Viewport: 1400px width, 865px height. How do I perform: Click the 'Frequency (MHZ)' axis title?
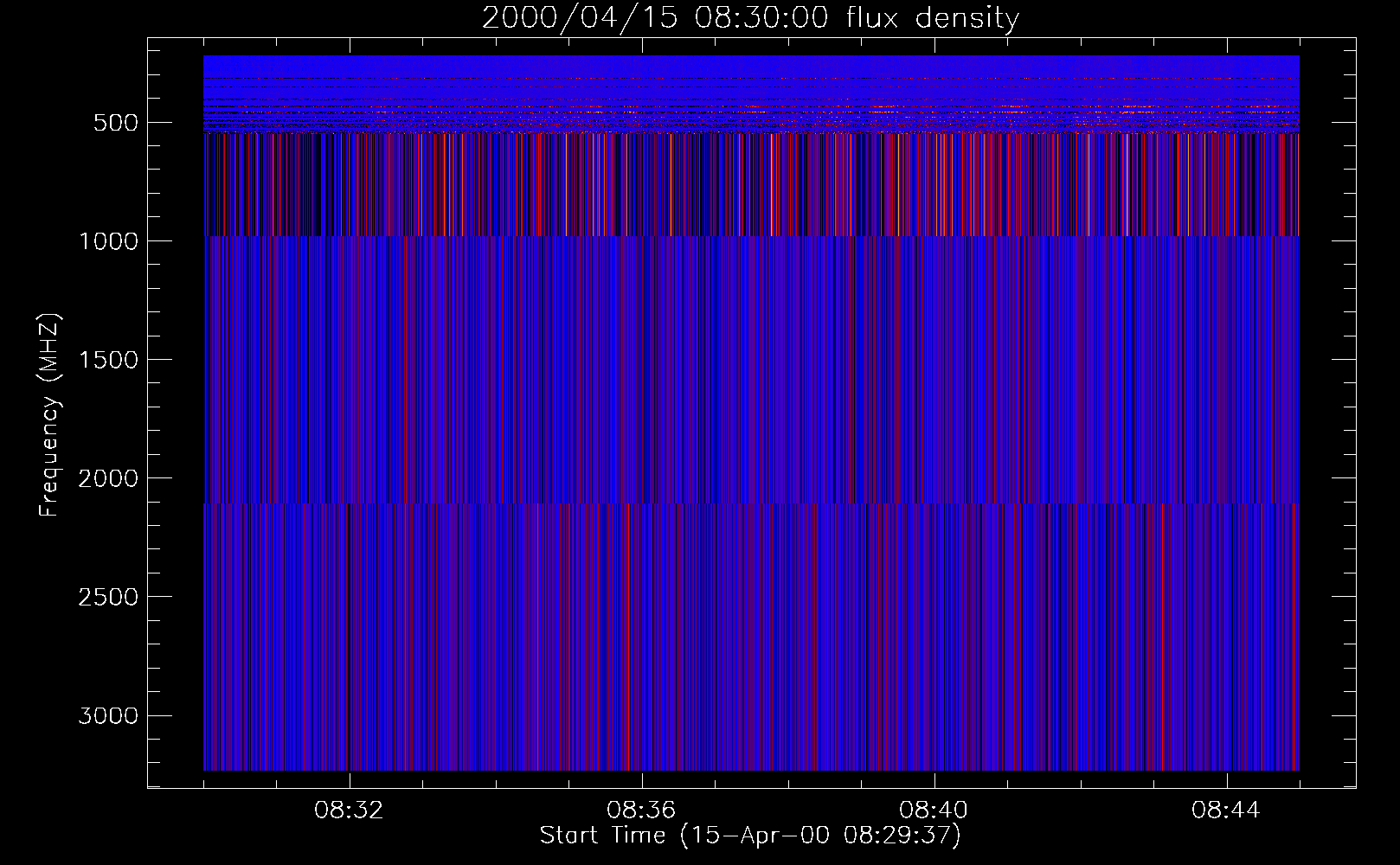(x=50, y=414)
